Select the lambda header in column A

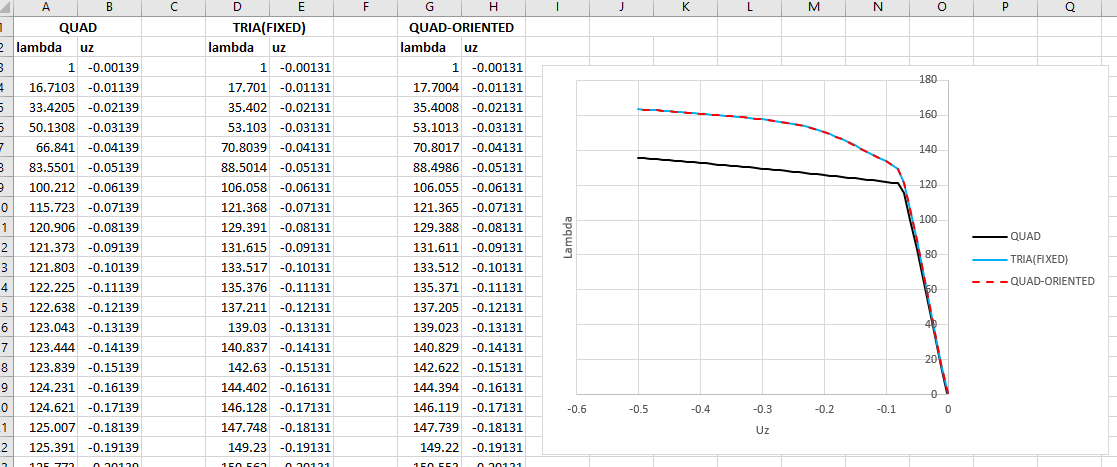46,48
